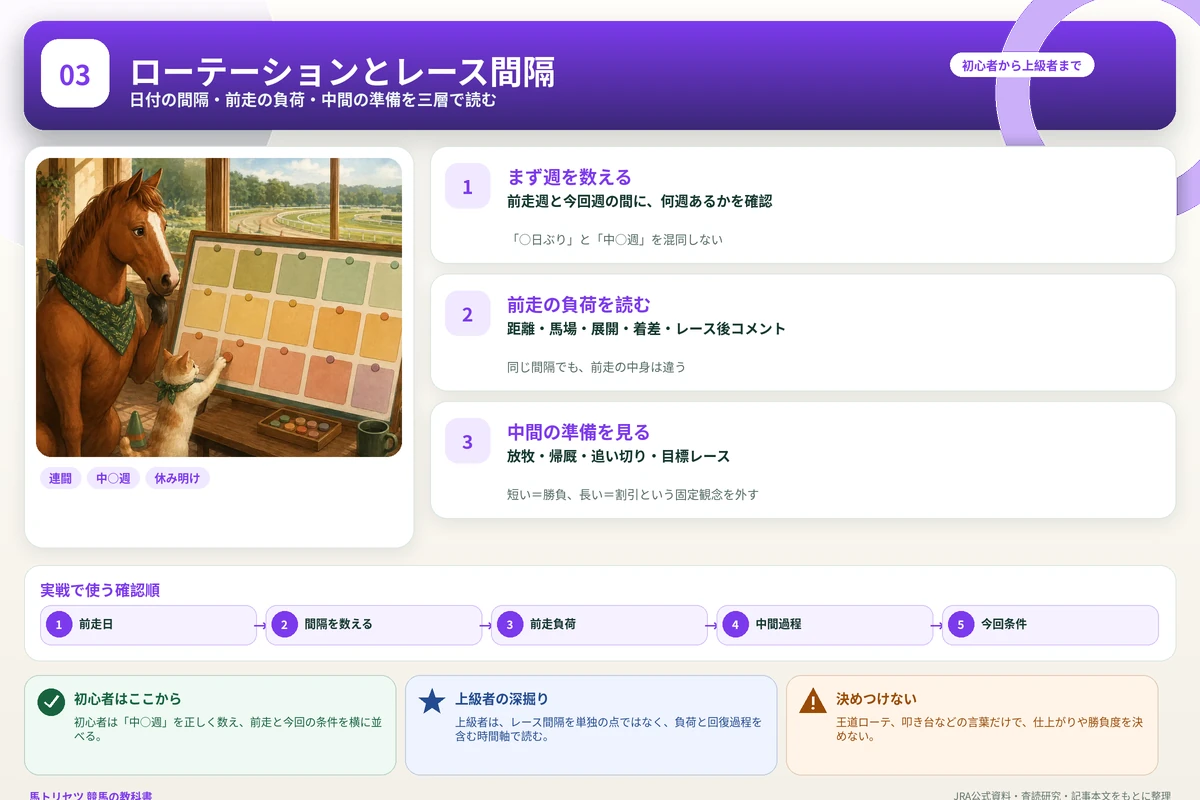1200x800 pixels.
Task: Open the horse and cat calendar illustration
Action: (x=219, y=307)
